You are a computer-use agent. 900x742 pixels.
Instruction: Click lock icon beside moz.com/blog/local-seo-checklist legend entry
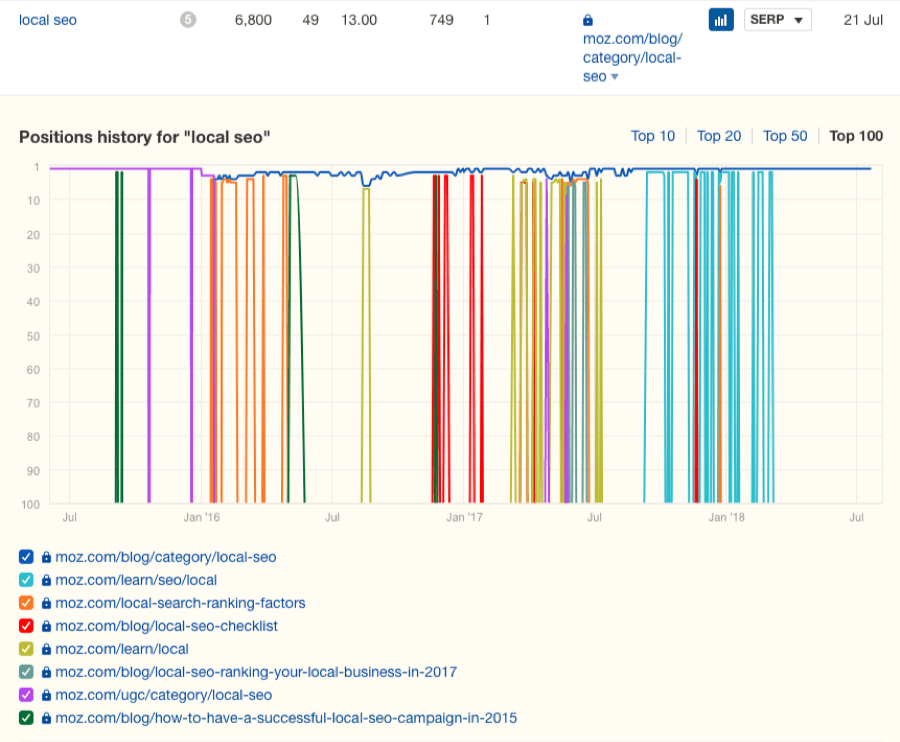[x=46, y=626]
